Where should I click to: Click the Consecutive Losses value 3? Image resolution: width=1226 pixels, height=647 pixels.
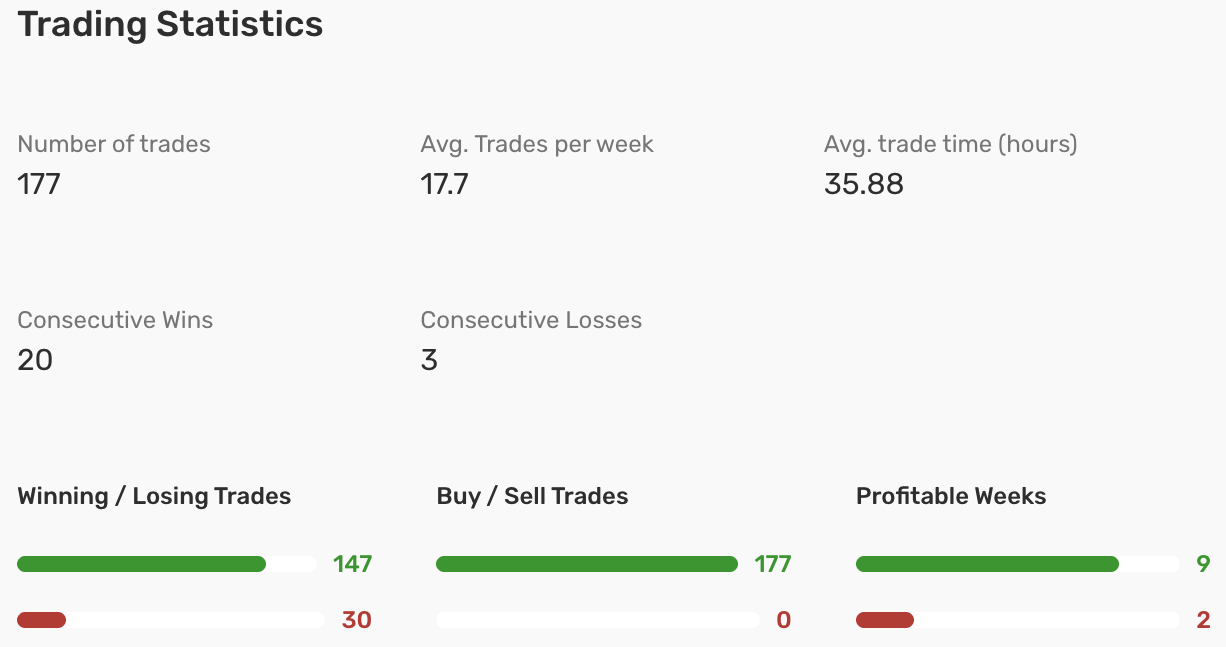429,360
